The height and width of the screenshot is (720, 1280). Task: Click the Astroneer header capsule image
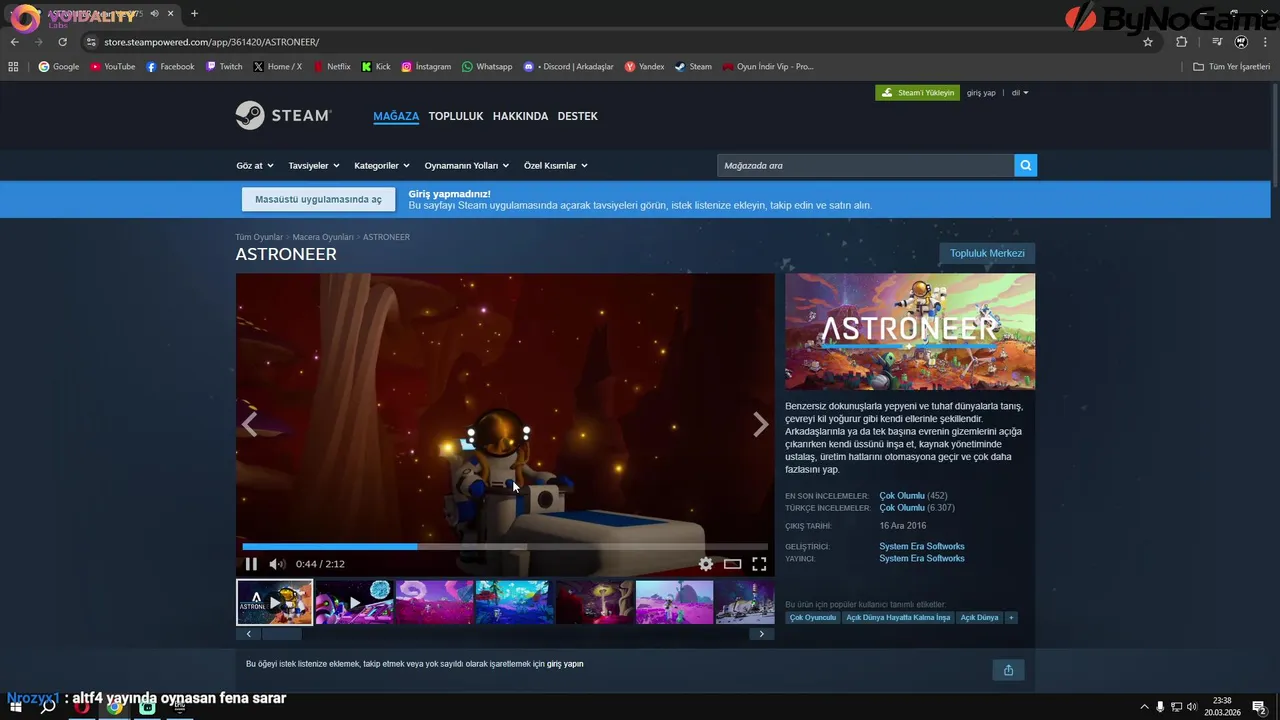(x=910, y=332)
